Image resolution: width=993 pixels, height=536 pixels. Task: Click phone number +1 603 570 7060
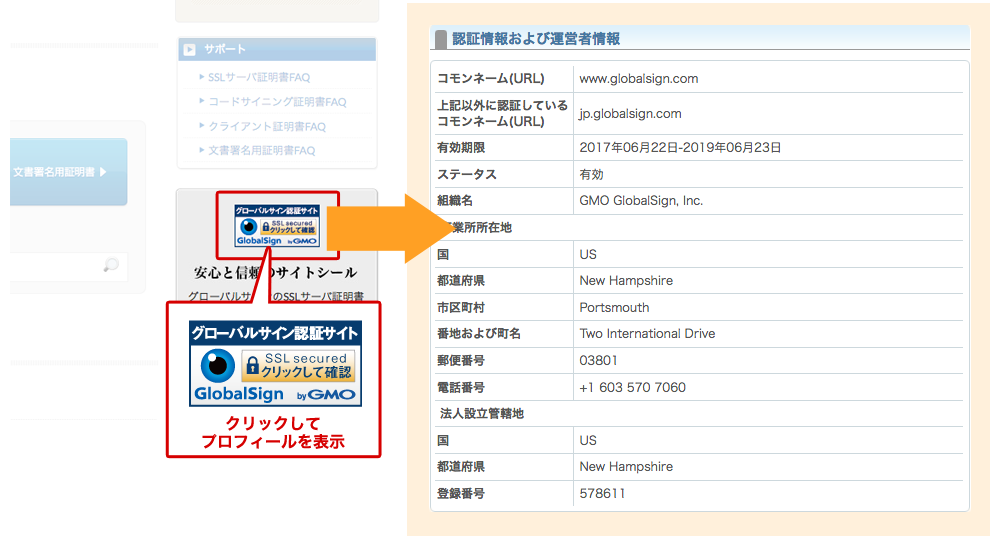[x=632, y=387]
